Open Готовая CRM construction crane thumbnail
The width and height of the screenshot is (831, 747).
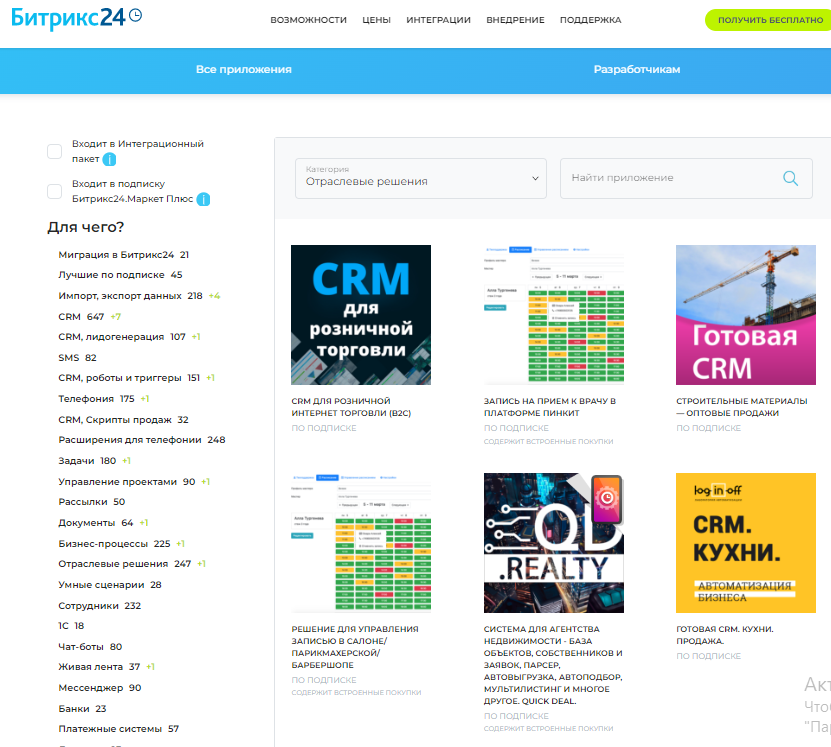click(746, 315)
